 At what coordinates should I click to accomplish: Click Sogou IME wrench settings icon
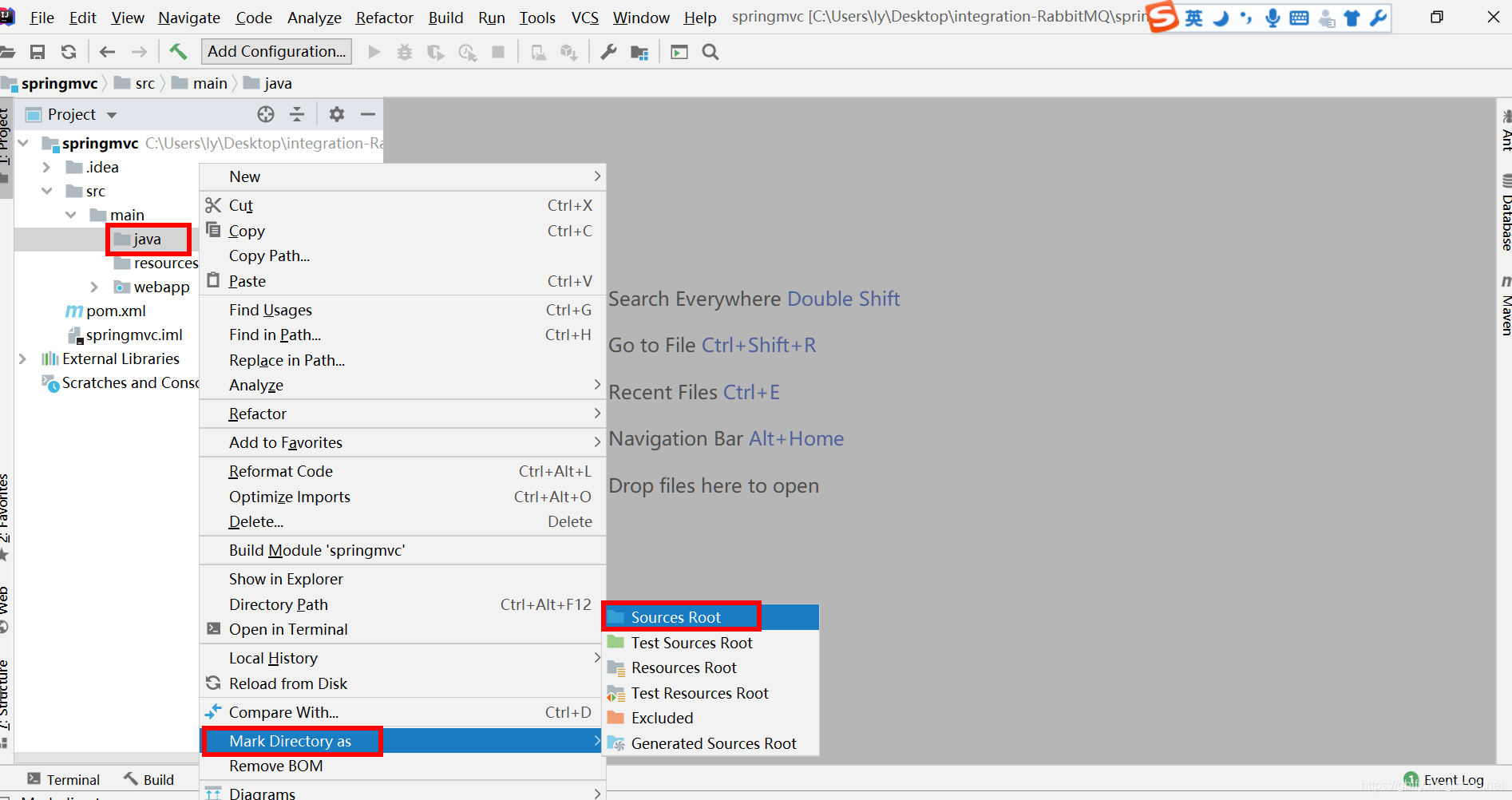click(1378, 18)
